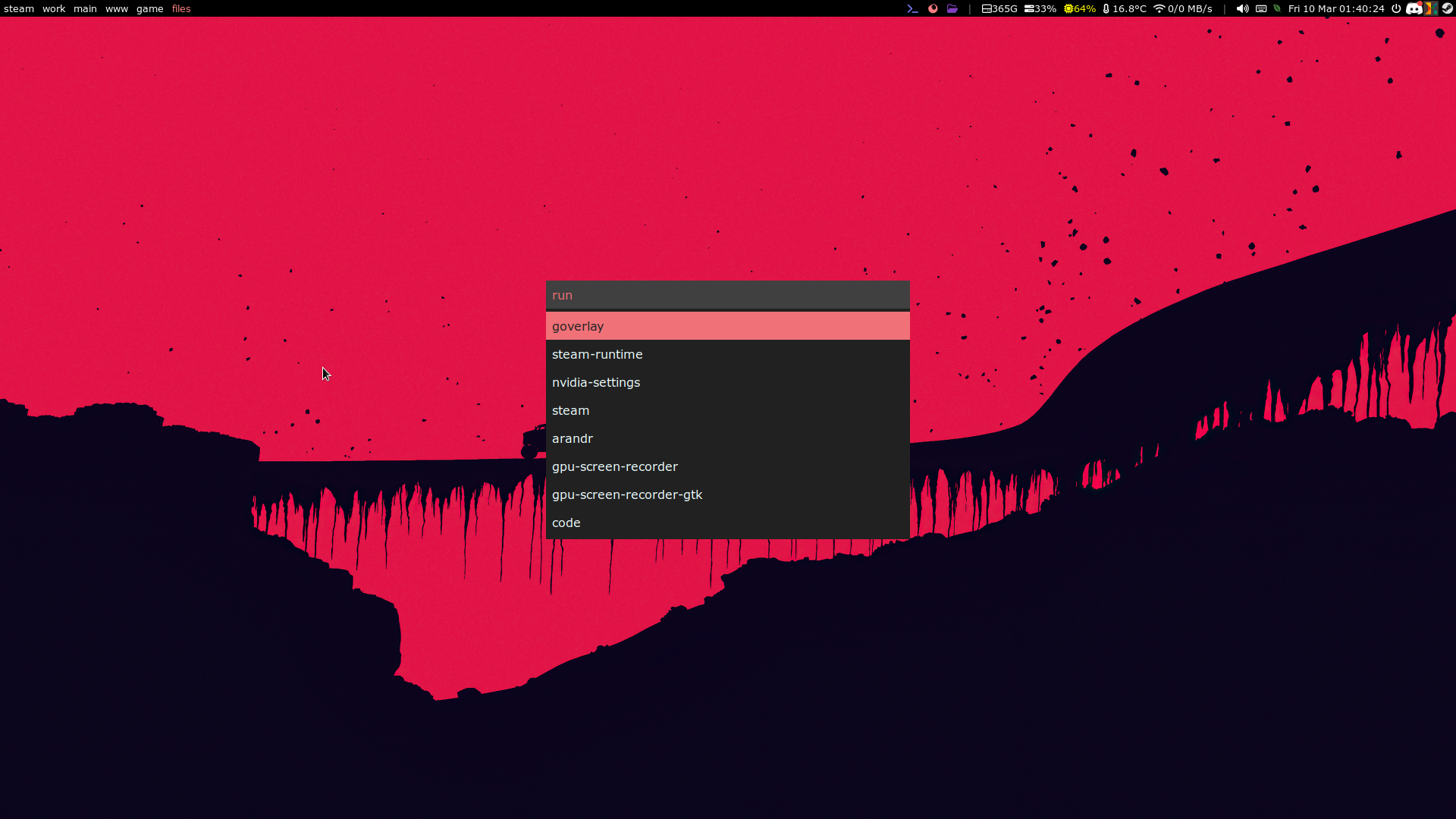1456x819 pixels.
Task: Open the browser launcher icon in top bar
Action: click(x=933, y=9)
